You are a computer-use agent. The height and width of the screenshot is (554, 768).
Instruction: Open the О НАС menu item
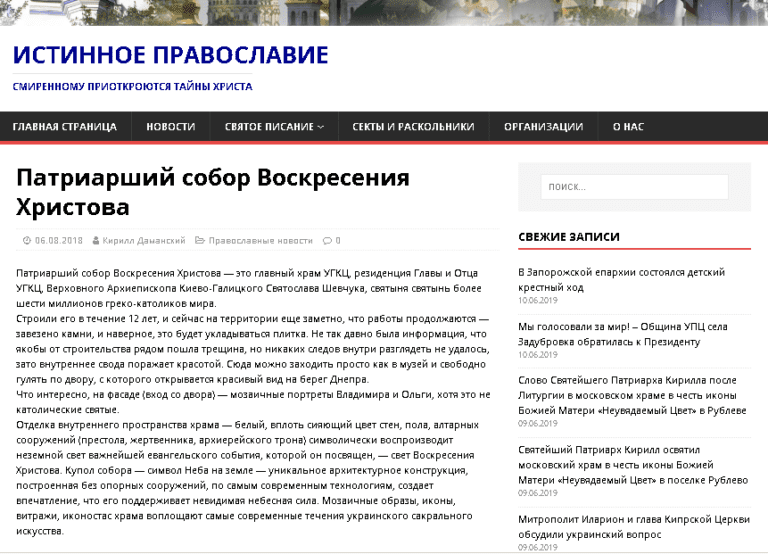628,127
